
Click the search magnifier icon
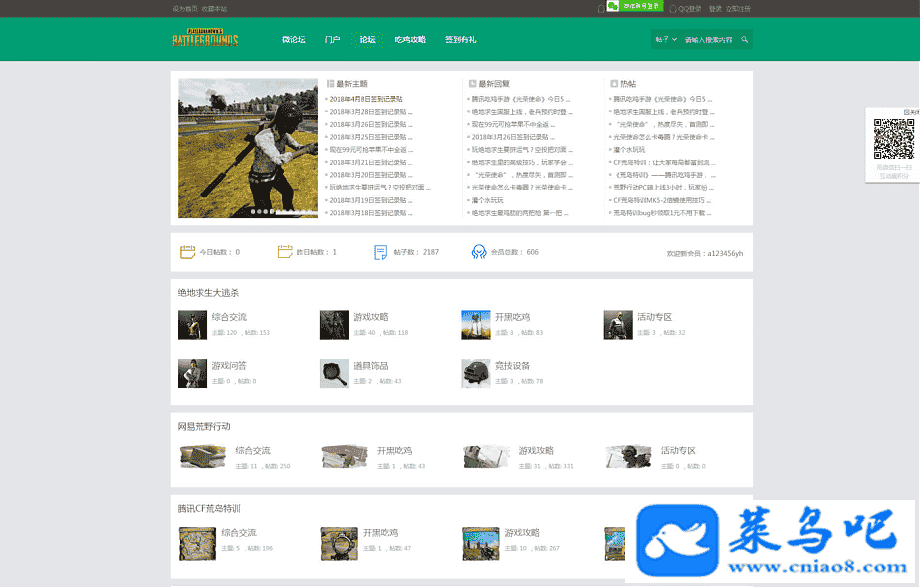click(x=744, y=40)
